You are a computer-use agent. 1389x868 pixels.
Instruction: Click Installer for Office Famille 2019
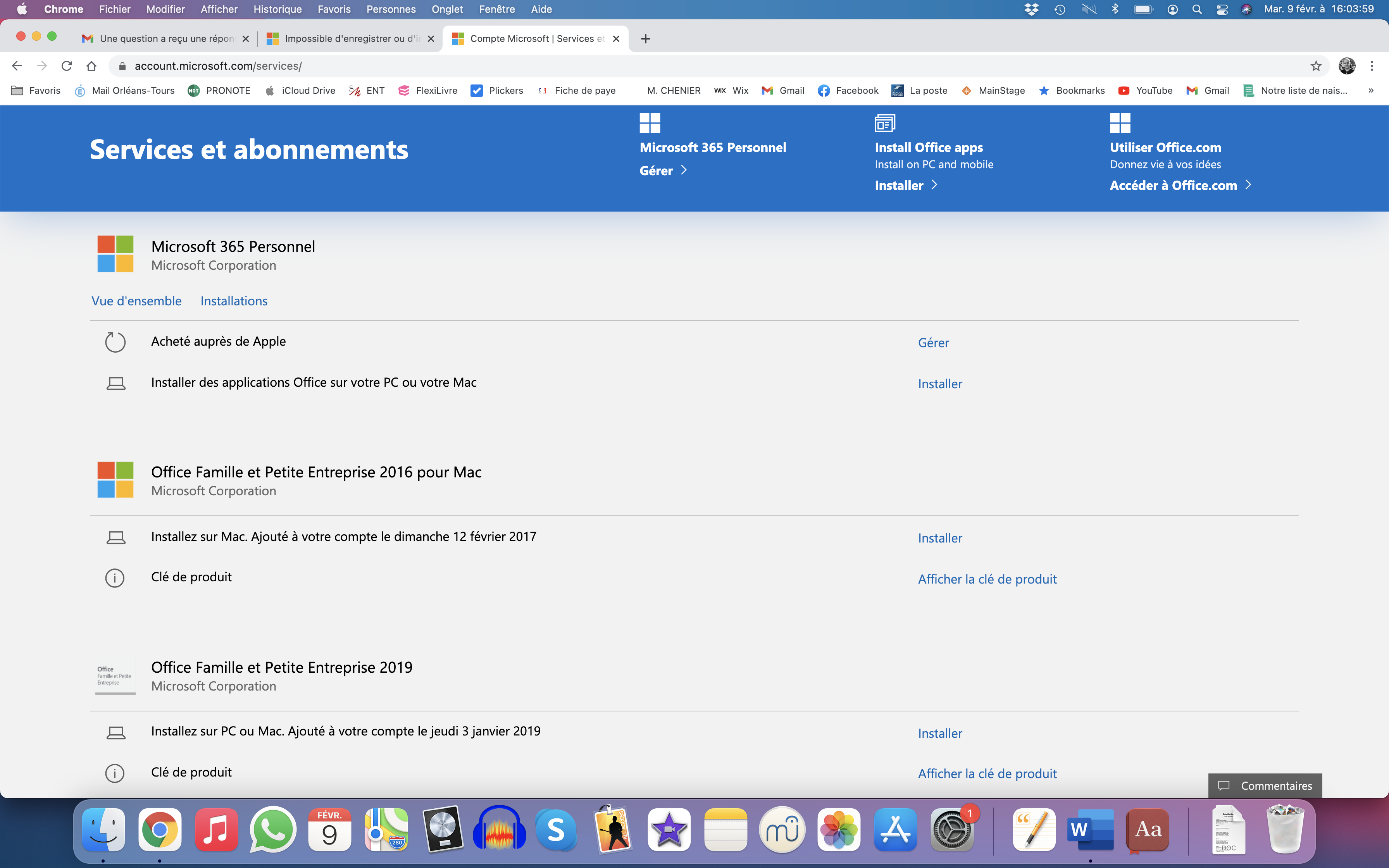(939, 734)
